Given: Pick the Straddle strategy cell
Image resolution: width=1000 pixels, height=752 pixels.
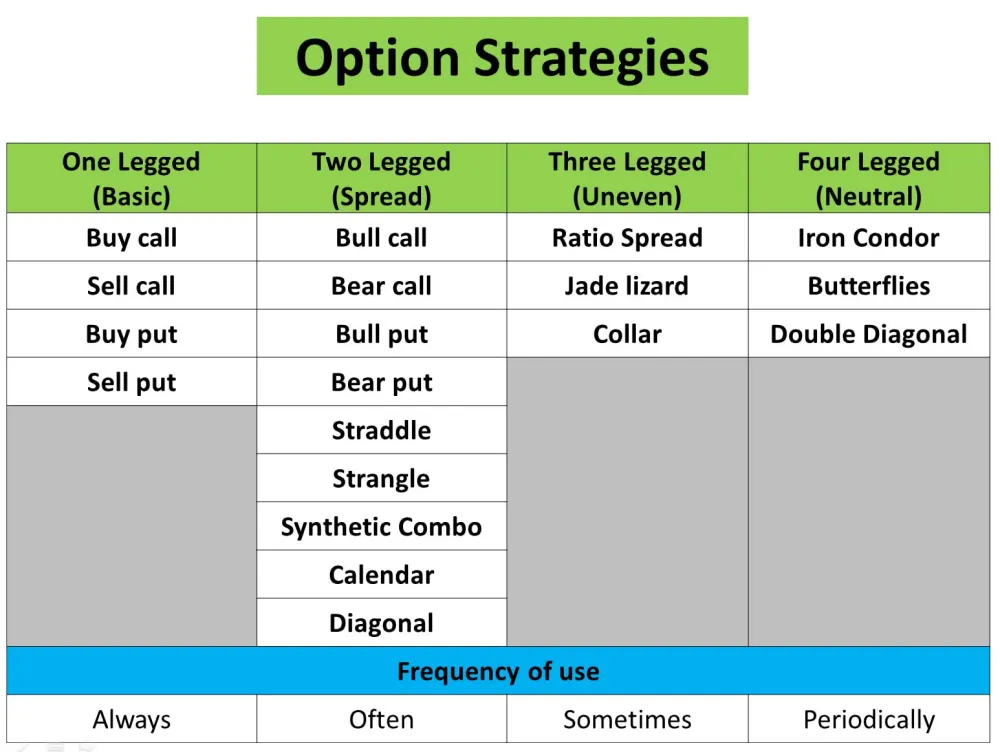Looking at the screenshot, I should [381, 430].
